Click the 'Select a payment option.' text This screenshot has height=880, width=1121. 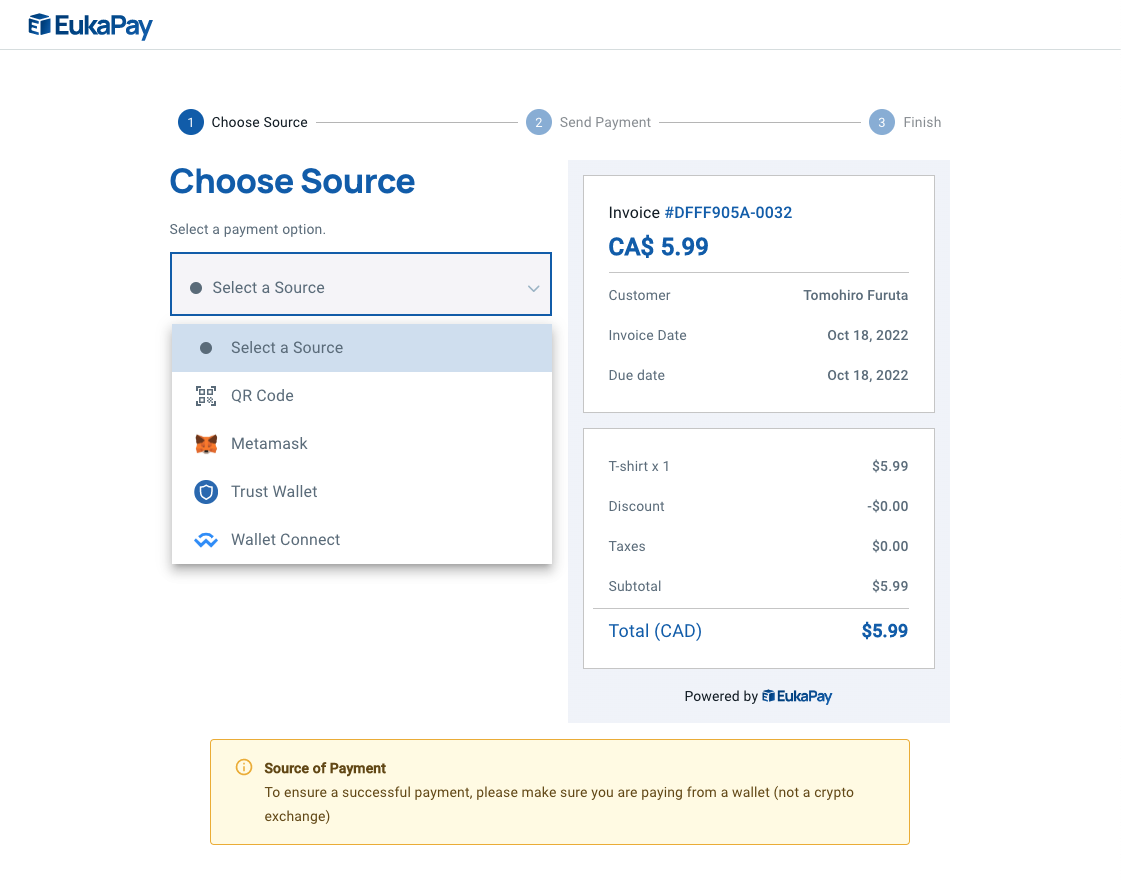click(x=247, y=229)
